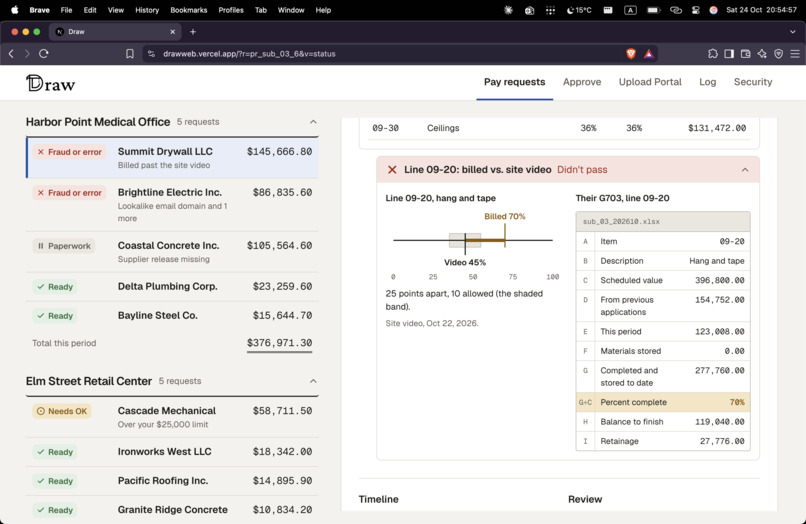Viewport: 806px width, 524px height.
Task: Collapse the Line 09-20 check panel
Action: (x=745, y=170)
